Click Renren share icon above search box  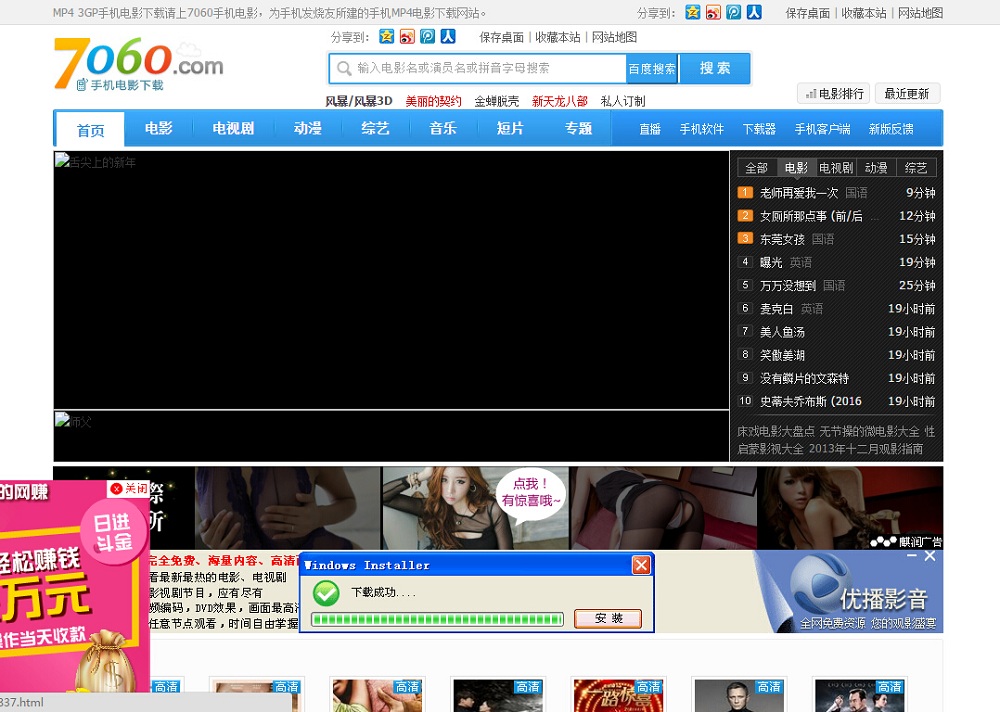click(448, 36)
